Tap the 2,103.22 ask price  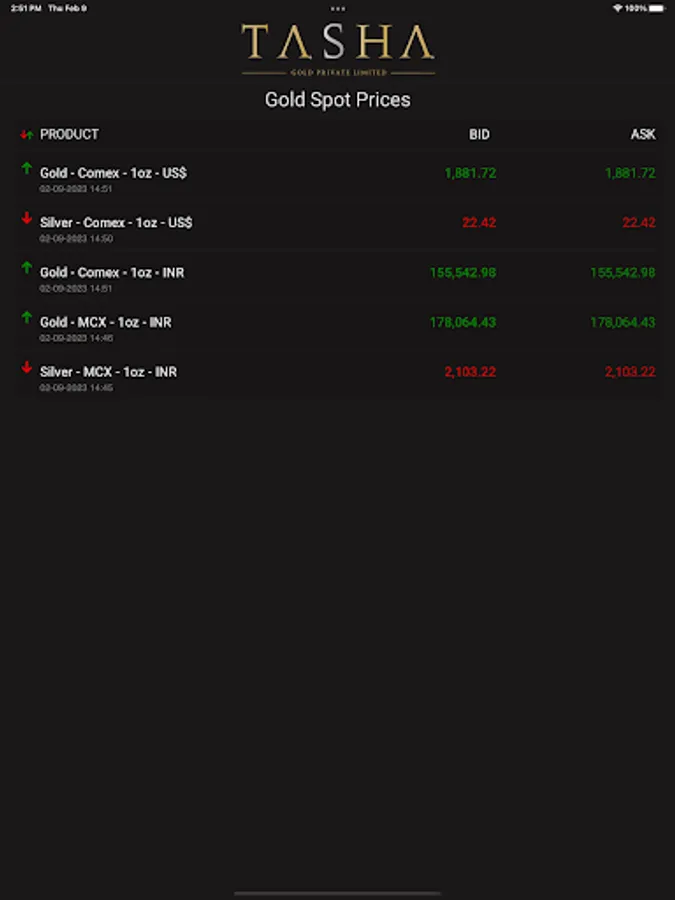click(x=630, y=372)
